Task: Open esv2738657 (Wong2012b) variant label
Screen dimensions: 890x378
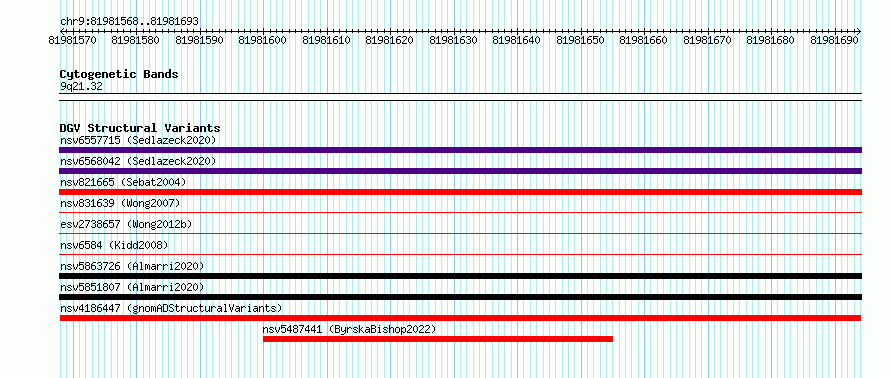Action: click(126, 224)
